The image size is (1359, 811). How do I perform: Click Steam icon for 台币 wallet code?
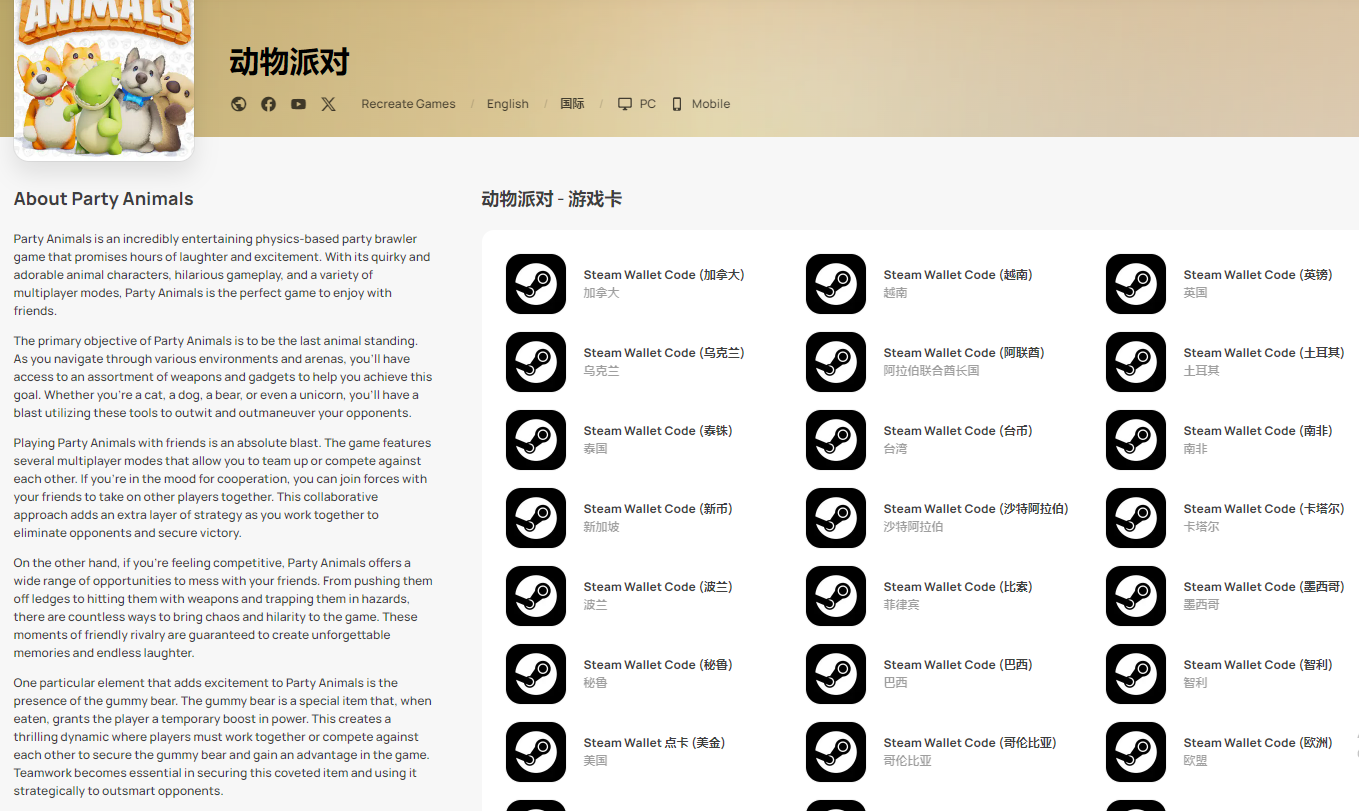836,440
